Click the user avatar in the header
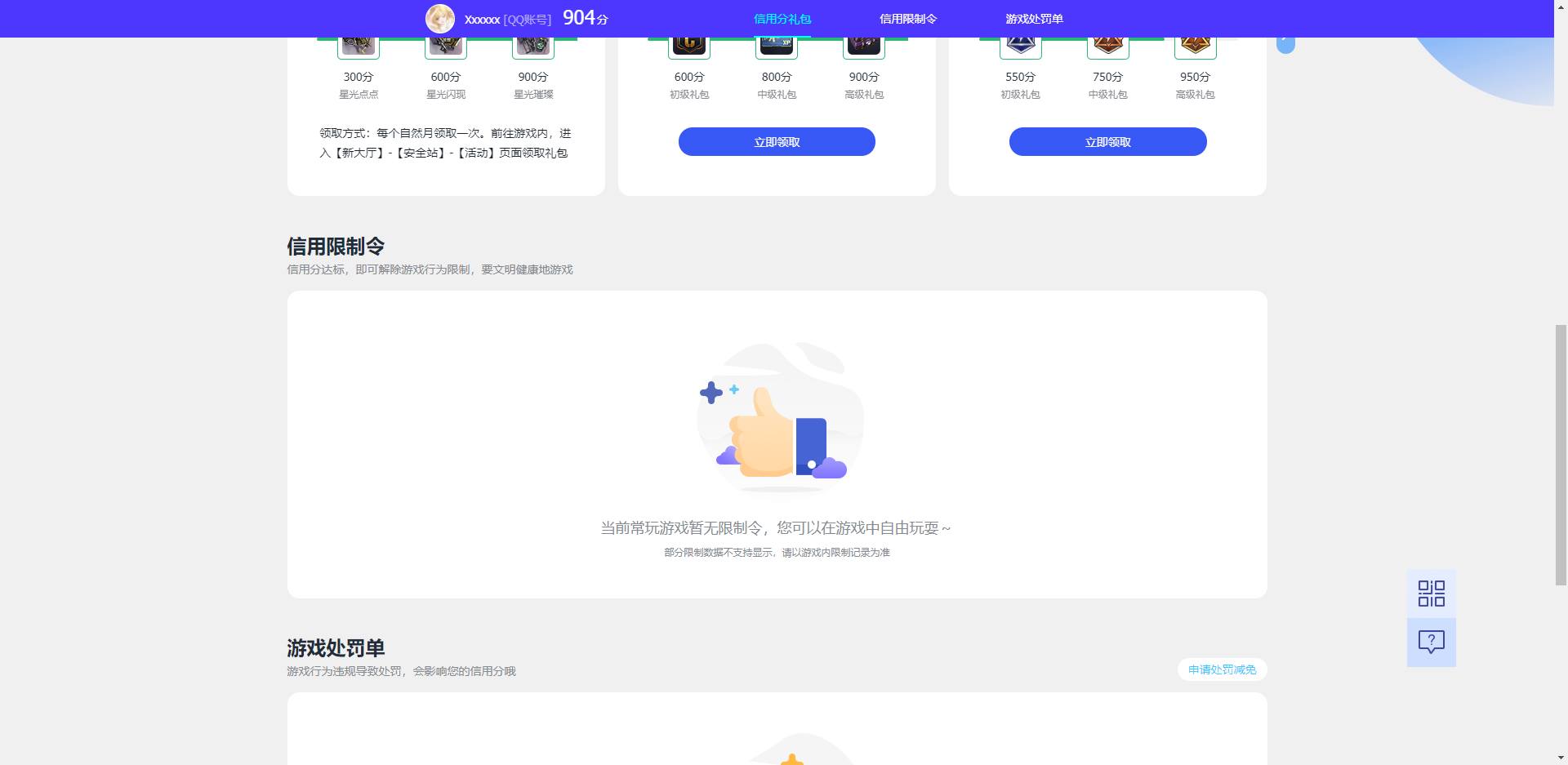 [440, 19]
